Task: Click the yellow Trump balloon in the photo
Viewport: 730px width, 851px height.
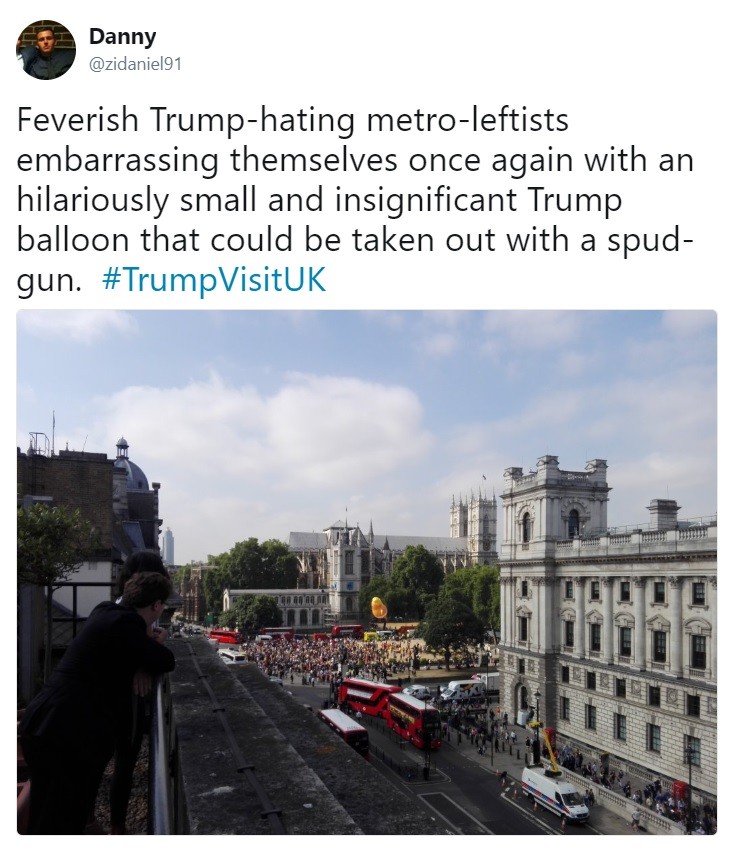Action: 378,607
